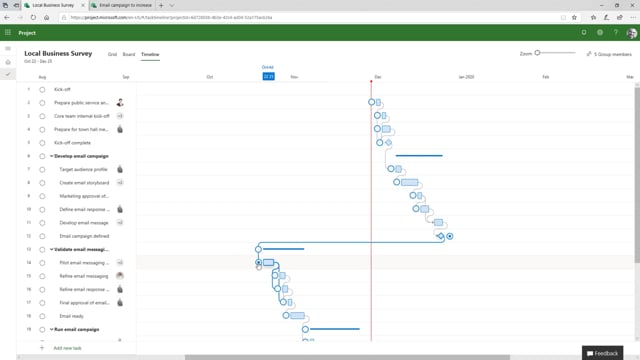Image resolution: width=640 pixels, height=360 pixels.
Task: Click the browser home icon
Action: pyautogui.click(x=47, y=18)
